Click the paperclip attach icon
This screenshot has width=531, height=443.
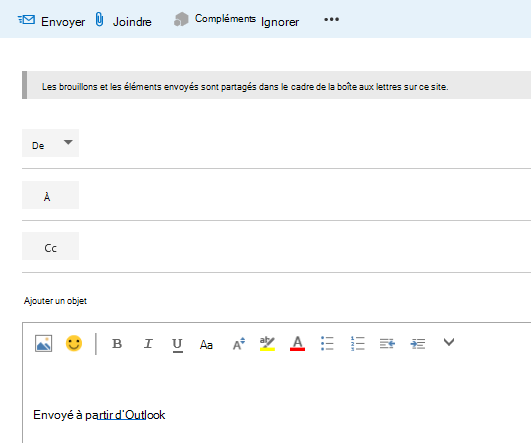[x=99, y=19]
